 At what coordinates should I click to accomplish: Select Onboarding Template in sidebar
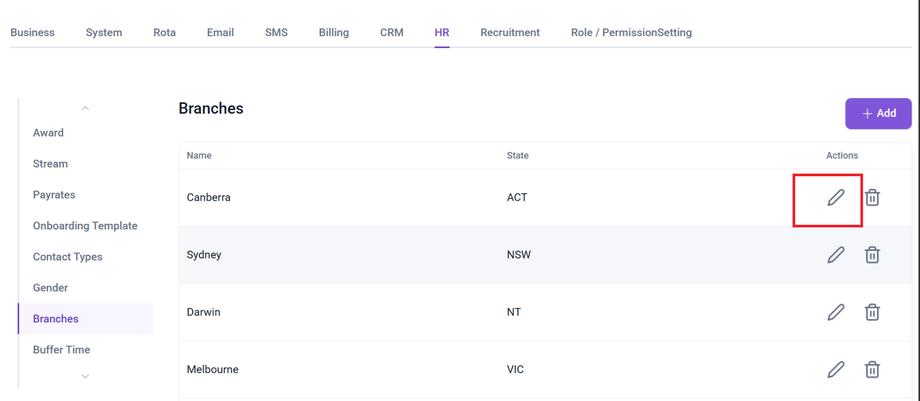[x=85, y=226]
